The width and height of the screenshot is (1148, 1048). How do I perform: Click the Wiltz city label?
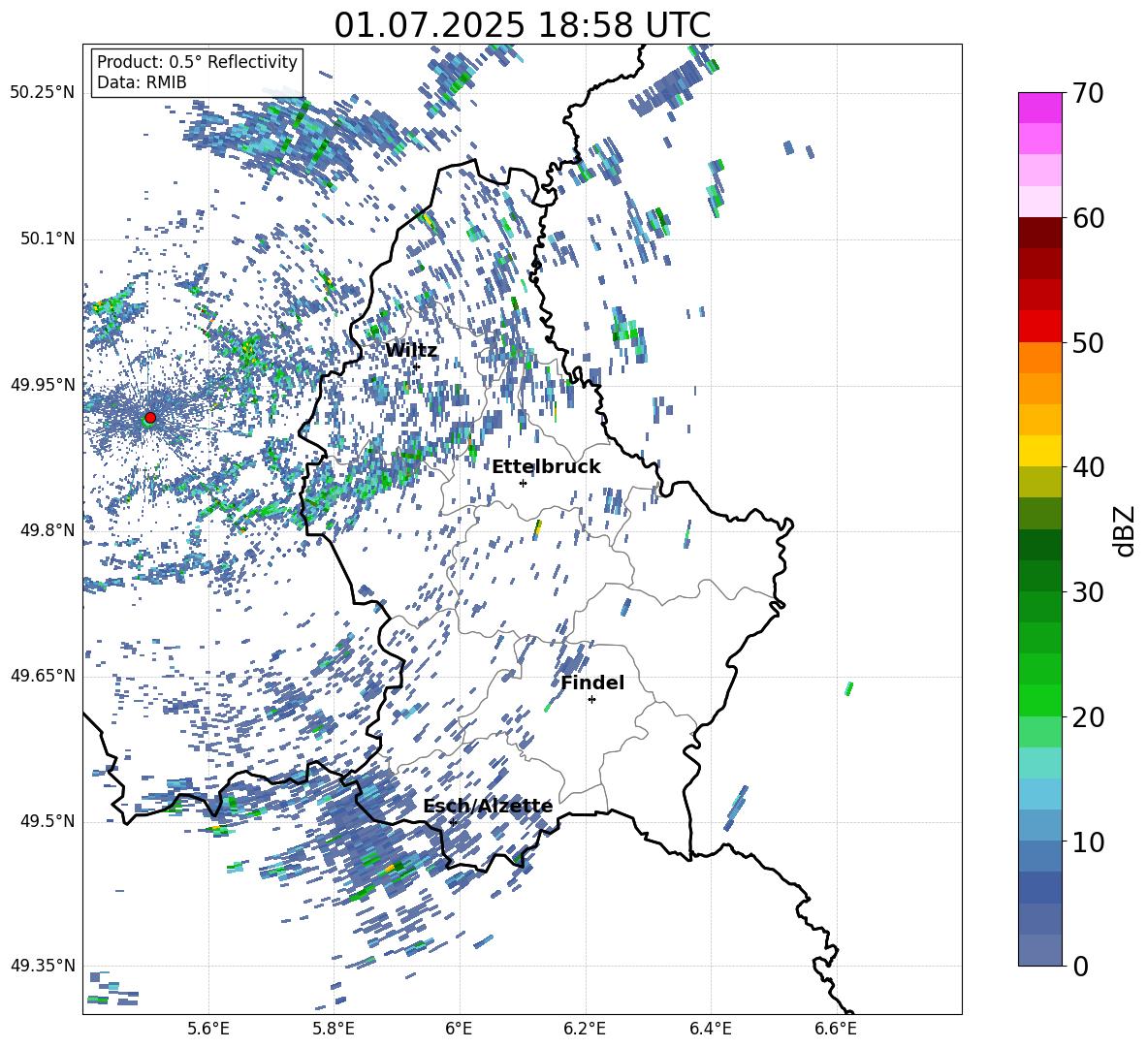click(411, 351)
